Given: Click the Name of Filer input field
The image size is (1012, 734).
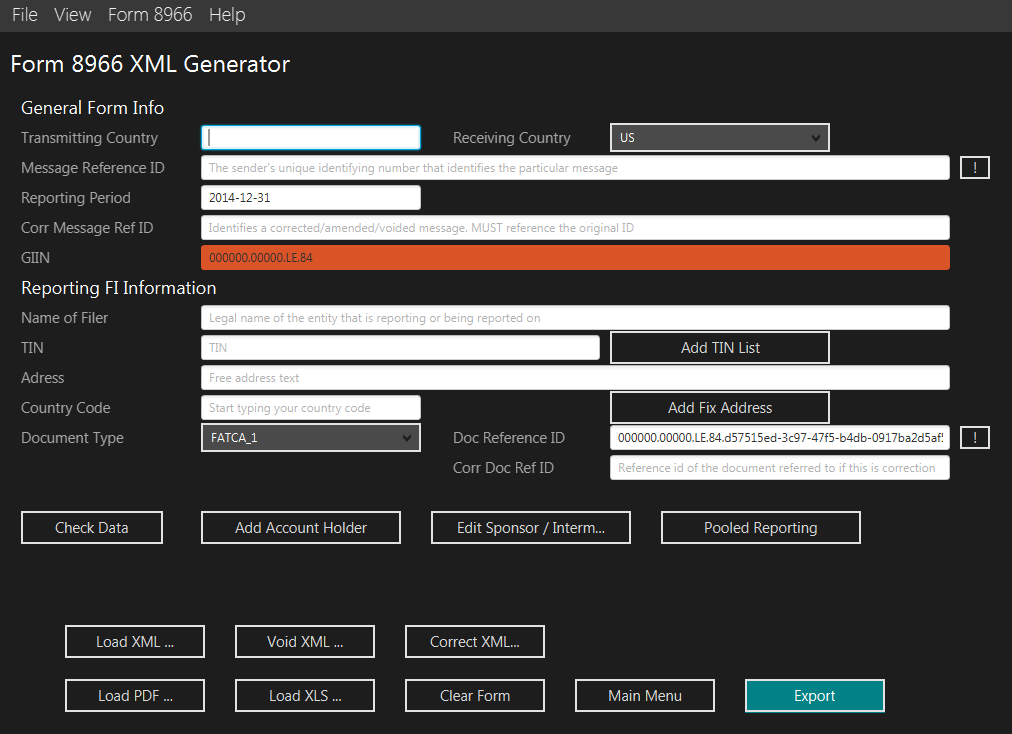Looking at the screenshot, I should 575,318.
